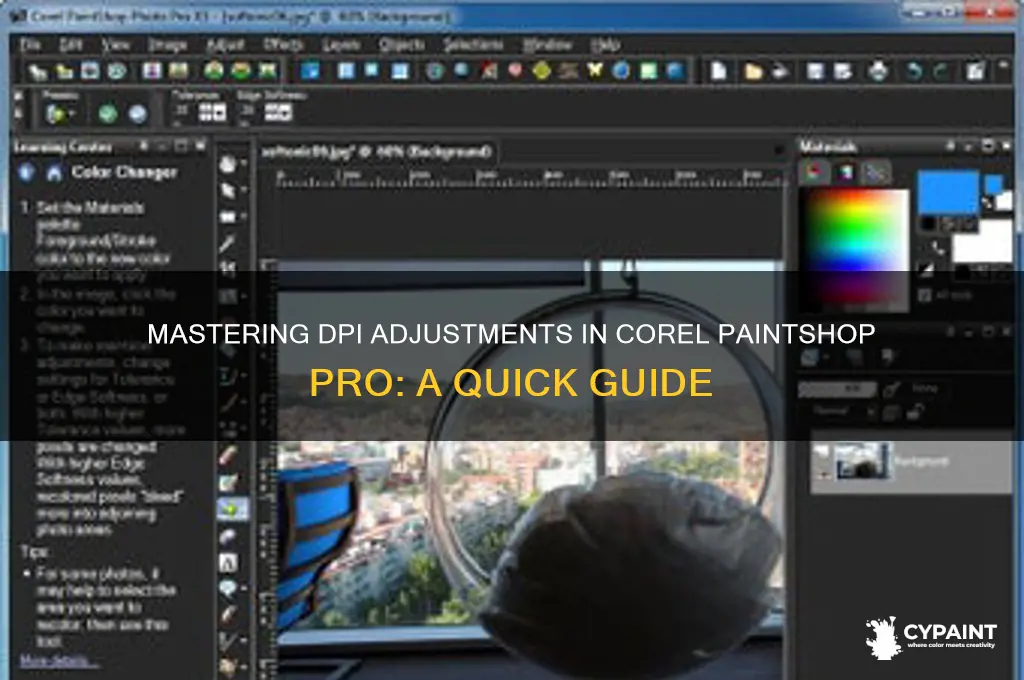Select the rectangle Selection tool
This screenshot has width=1024, height=680.
(227, 216)
